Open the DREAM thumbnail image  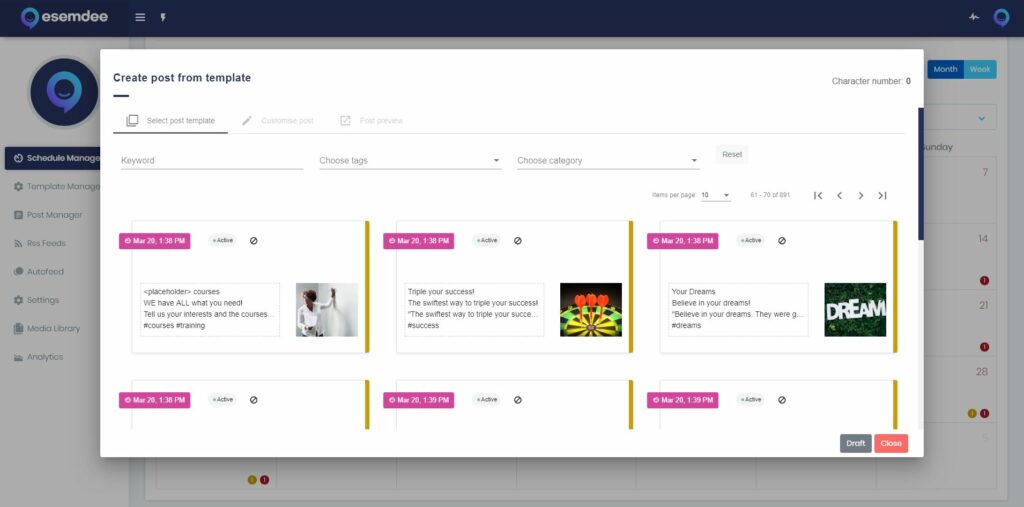(855, 310)
